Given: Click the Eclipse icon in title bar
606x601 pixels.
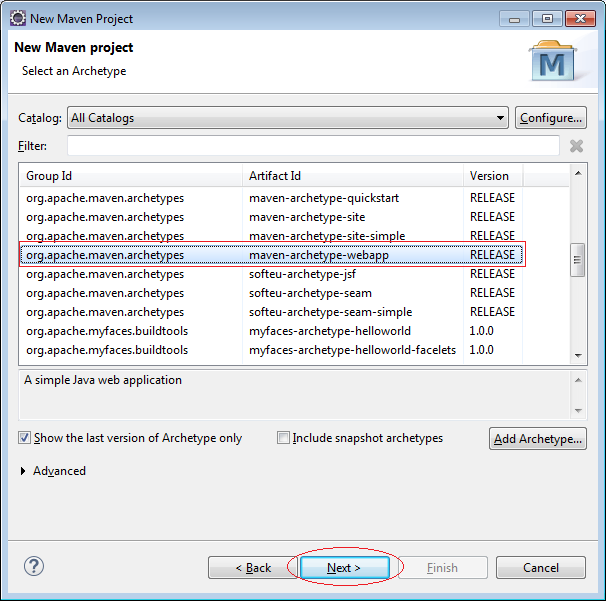Looking at the screenshot, I should click(x=18, y=18).
